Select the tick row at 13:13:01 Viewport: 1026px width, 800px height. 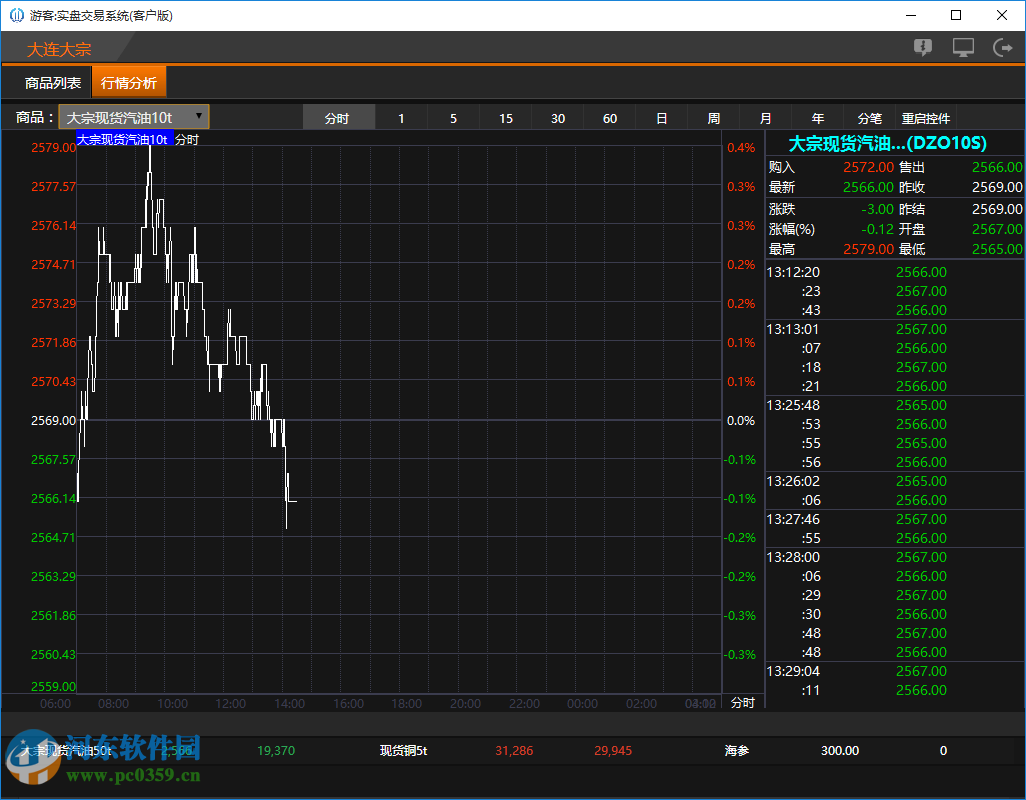[x=894, y=329]
